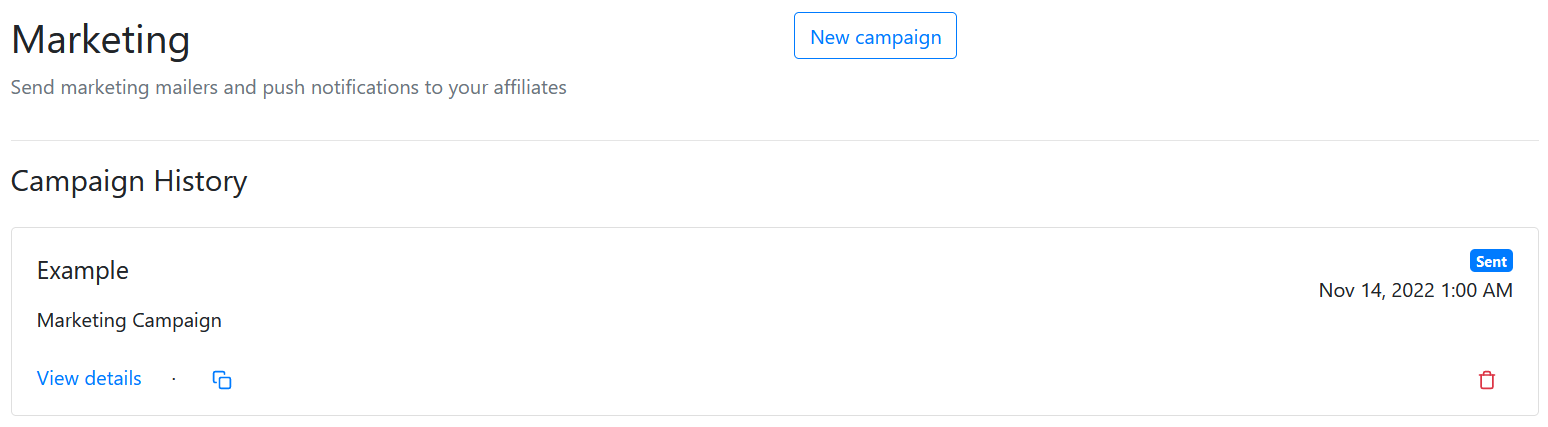Screen dimensions: 1548x427
Task: Select the Example campaign title
Action: click(x=83, y=270)
